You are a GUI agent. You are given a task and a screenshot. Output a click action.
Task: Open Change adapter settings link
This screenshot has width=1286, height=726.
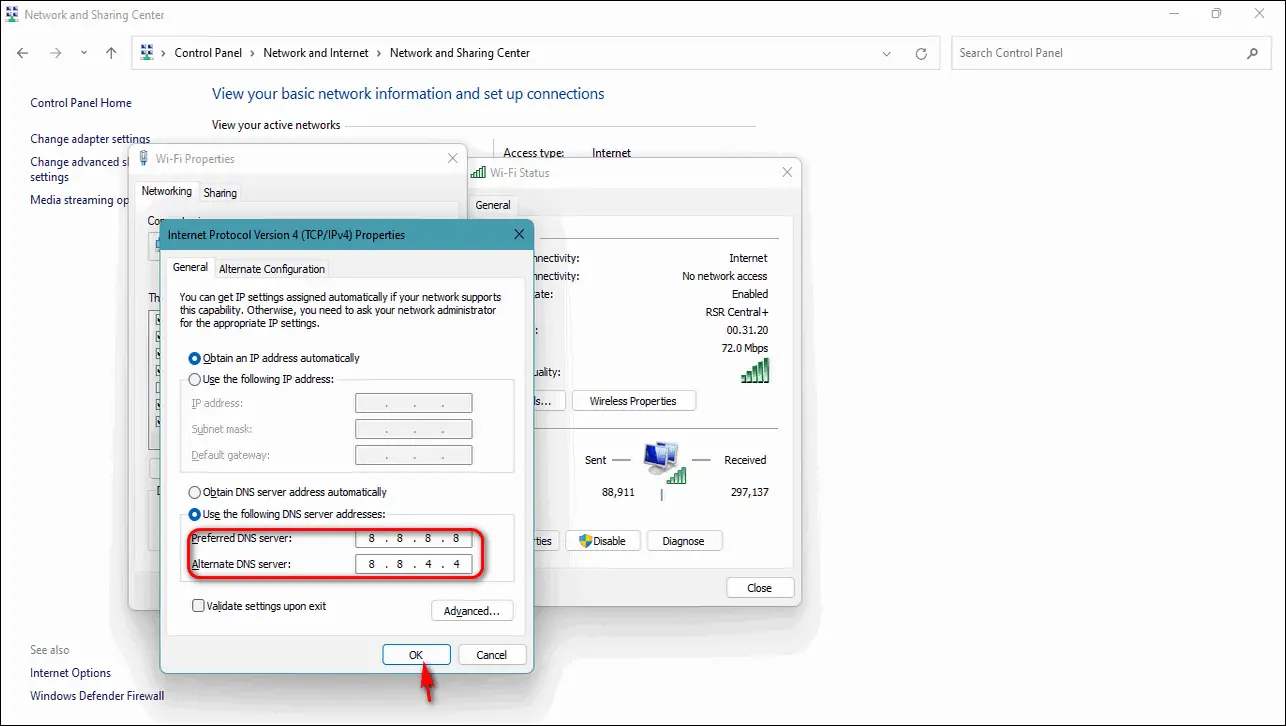[90, 139]
